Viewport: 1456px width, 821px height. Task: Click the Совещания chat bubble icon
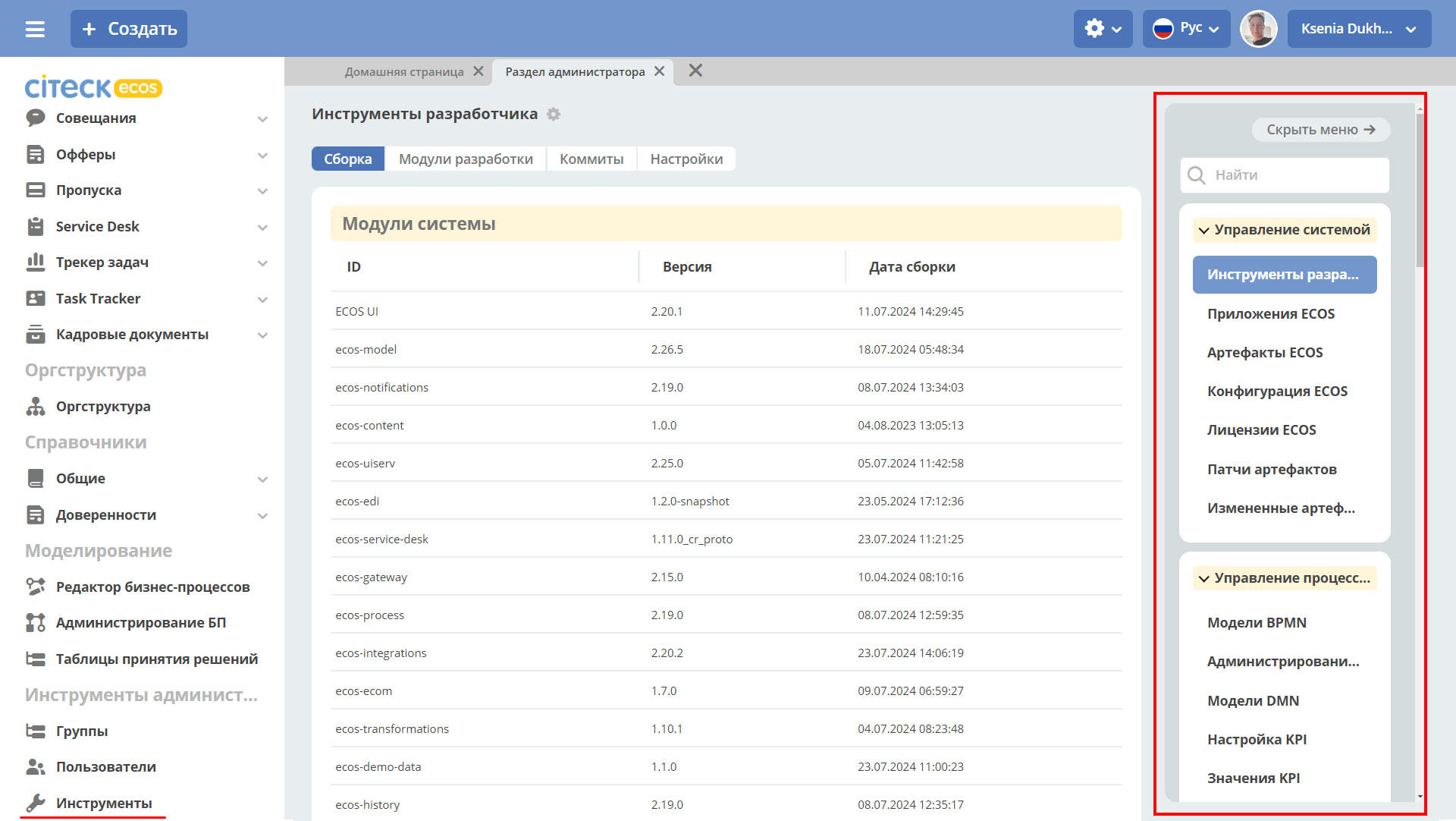pyautogui.click(x=36, y=118)
